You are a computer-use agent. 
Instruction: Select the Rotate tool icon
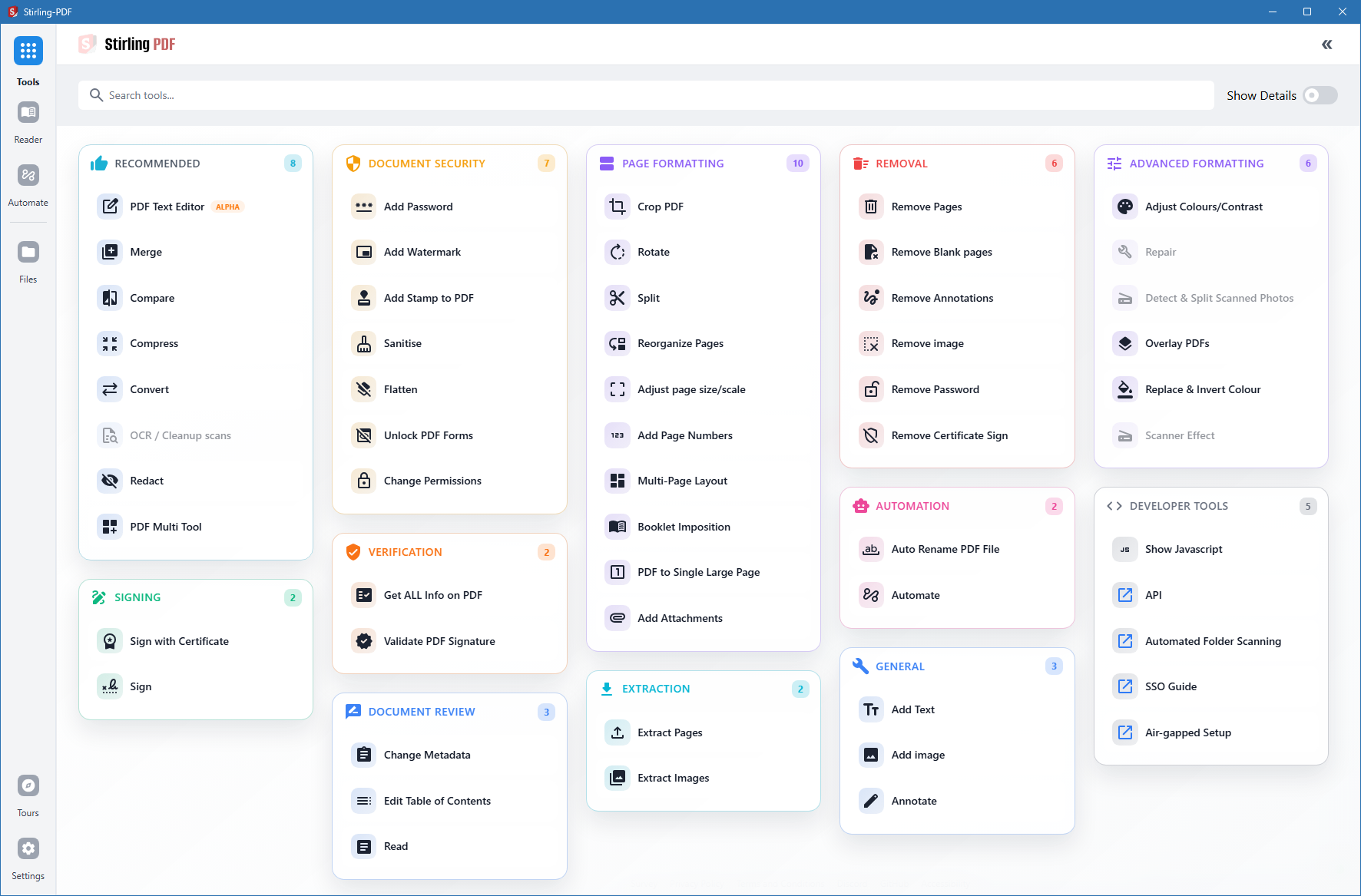click(x=617, y=252)
